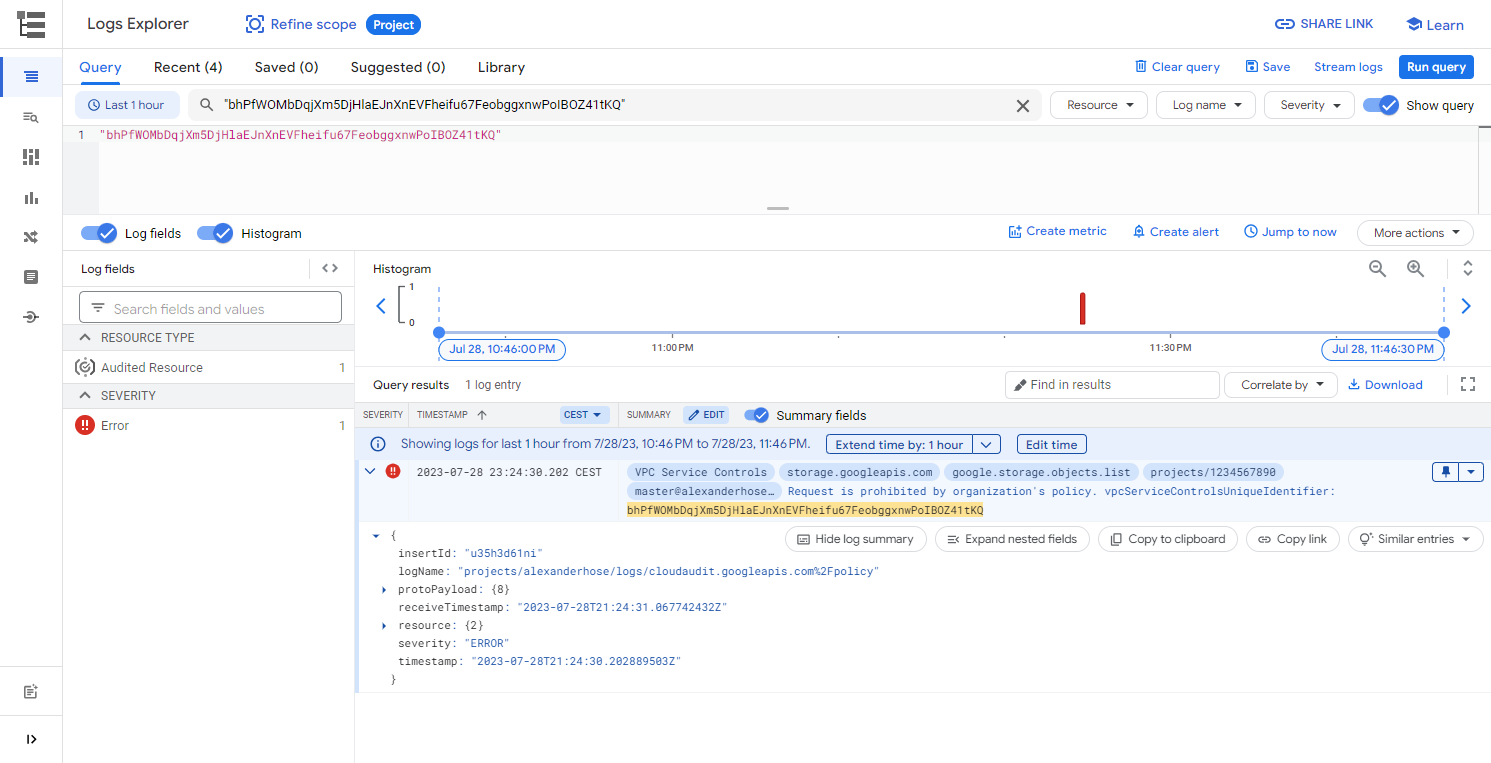Move histogram time range forward
This screenshot has height=763, width=1491.
coord(1466,306)
